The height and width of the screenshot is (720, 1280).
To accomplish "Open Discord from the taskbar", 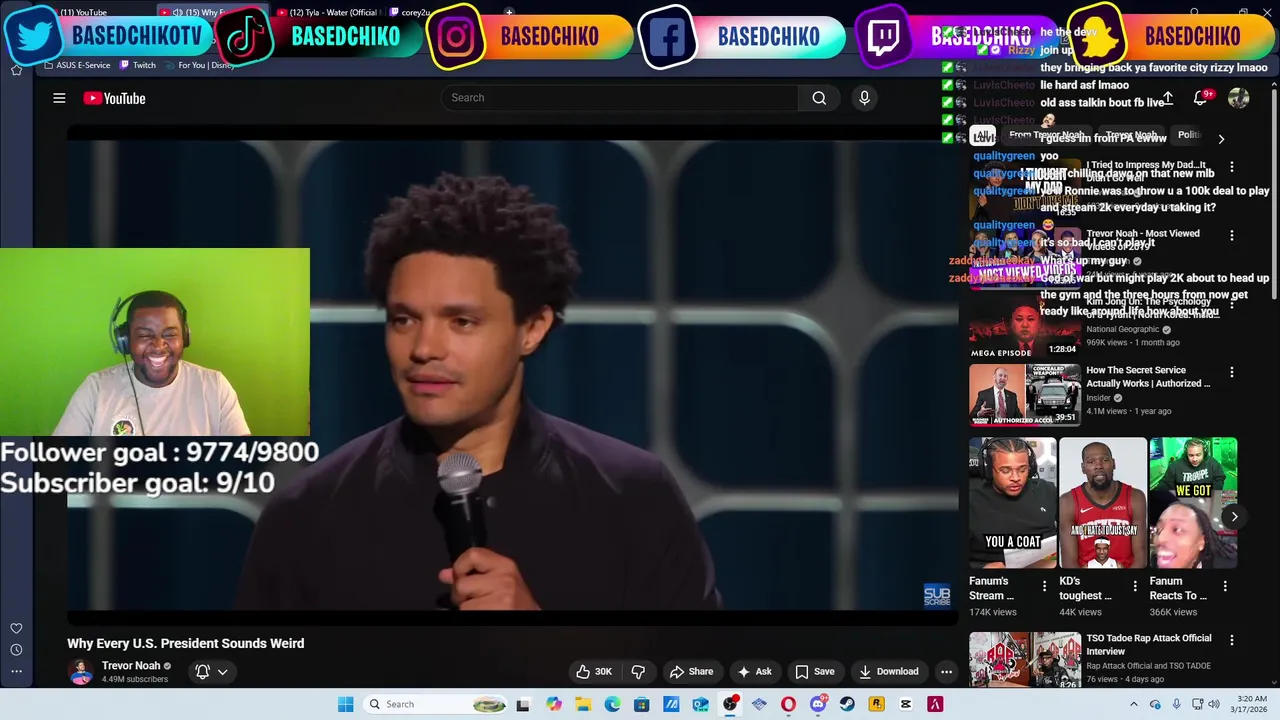I will pyautogui.click(x=818, y=704).
